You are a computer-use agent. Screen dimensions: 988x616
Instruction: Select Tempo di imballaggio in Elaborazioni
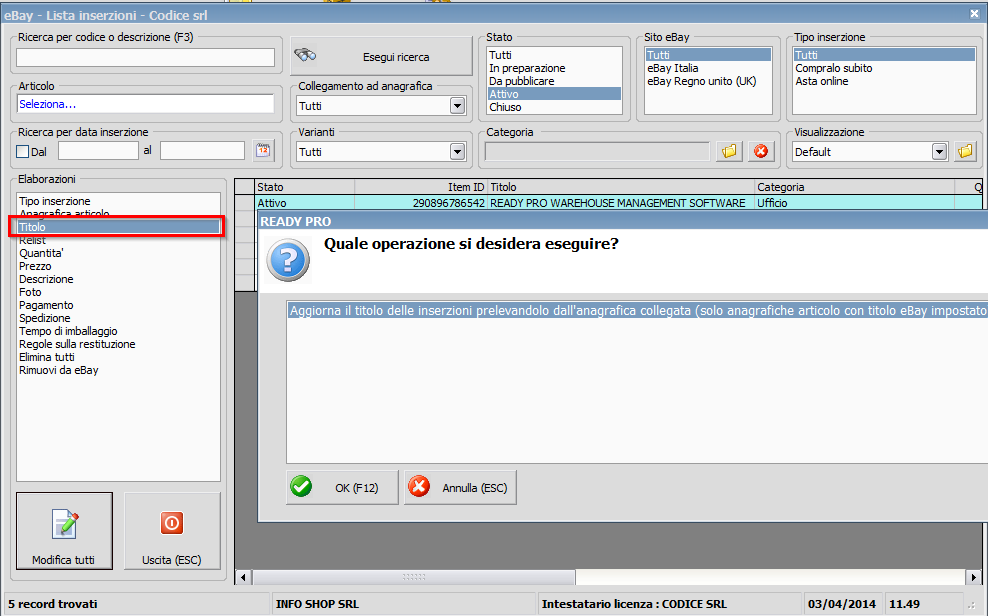(x=118, y=331)
